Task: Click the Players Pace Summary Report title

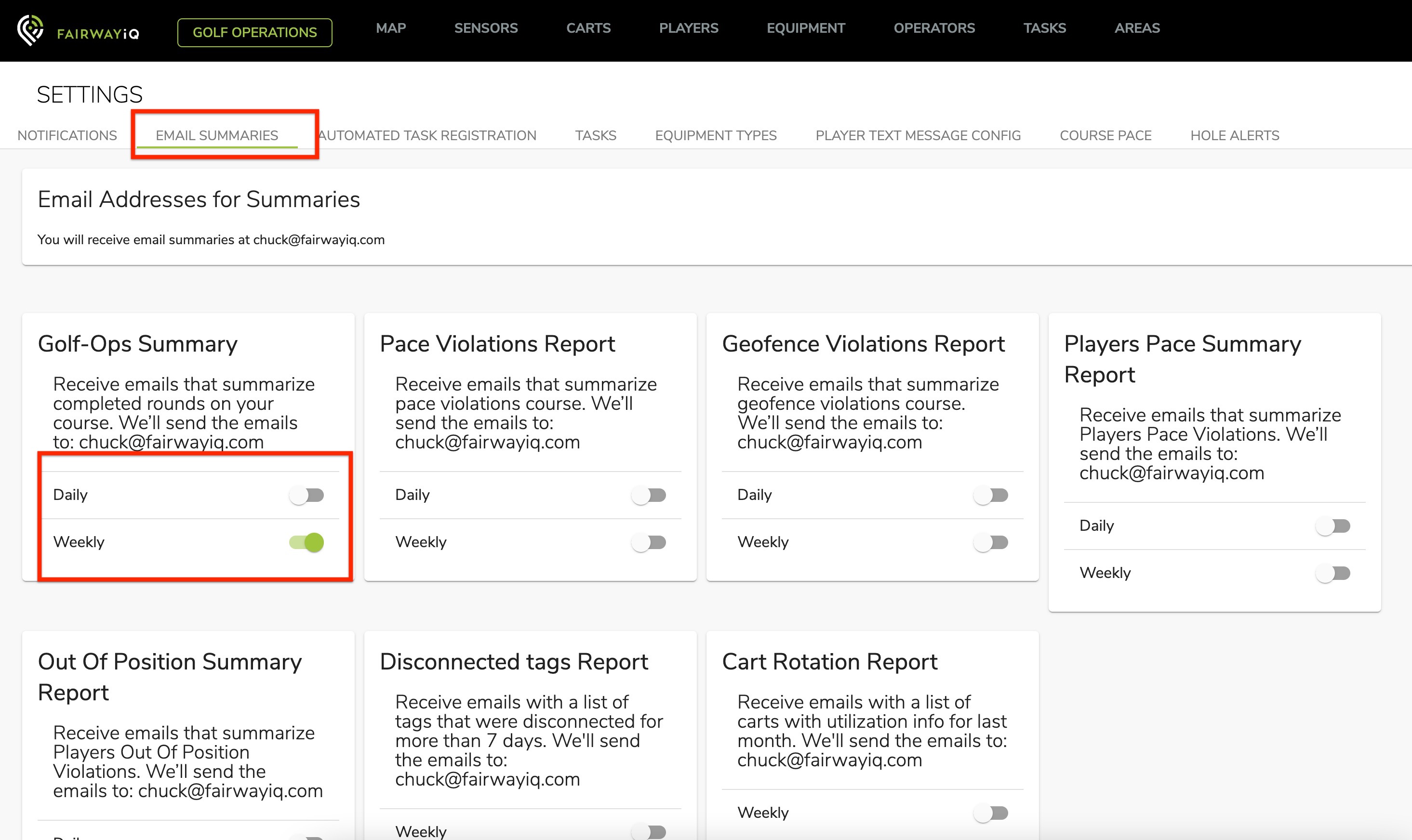Action: (x=1182, y=359)
